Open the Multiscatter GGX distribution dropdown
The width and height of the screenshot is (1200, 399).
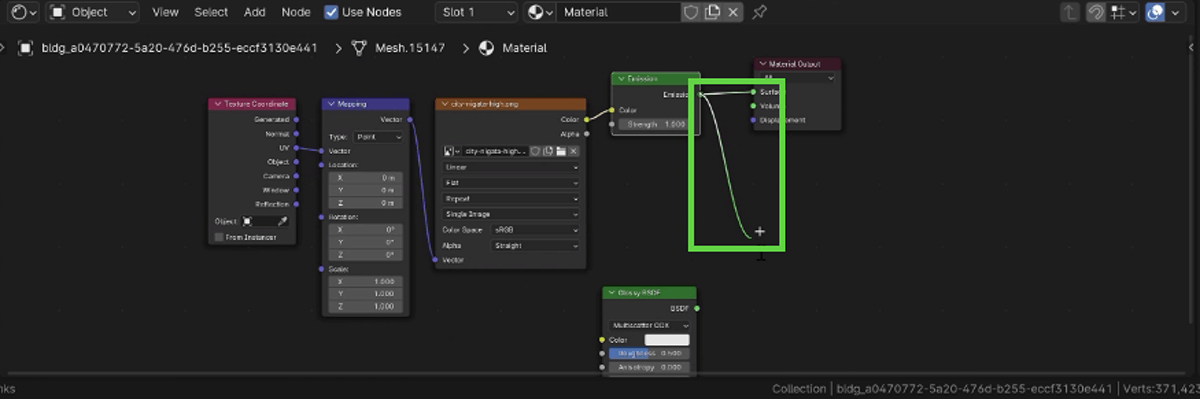pyautogui.click(x=650, y=325)
